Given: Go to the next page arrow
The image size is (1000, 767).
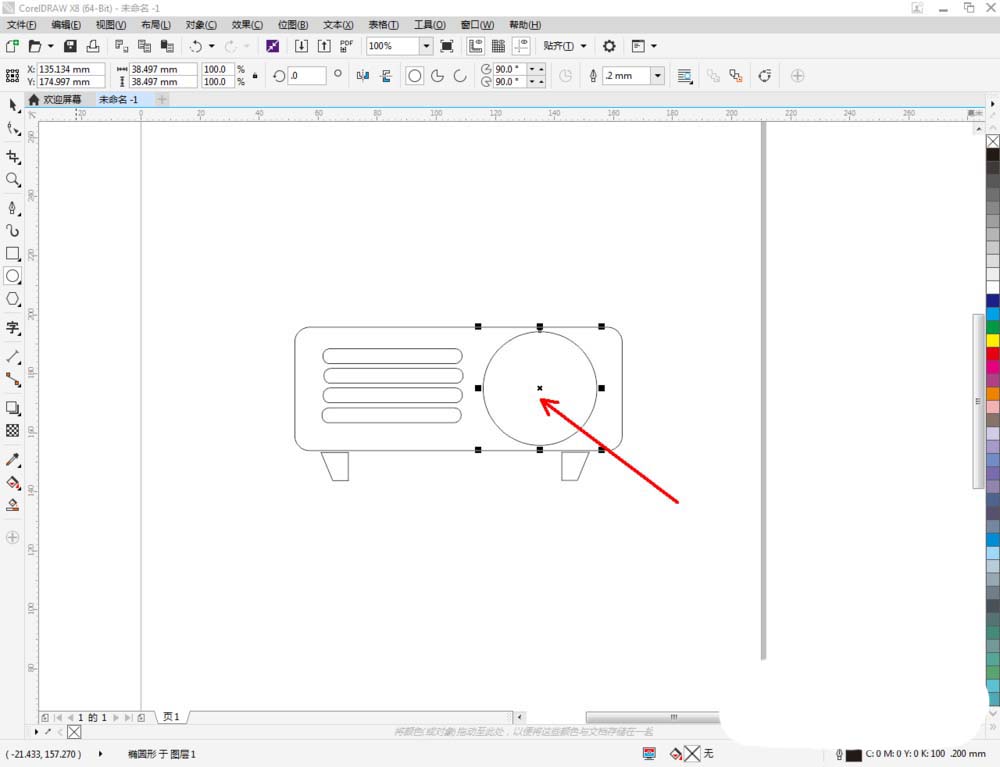Looking at the screenshot, I should tap(115, 717).
